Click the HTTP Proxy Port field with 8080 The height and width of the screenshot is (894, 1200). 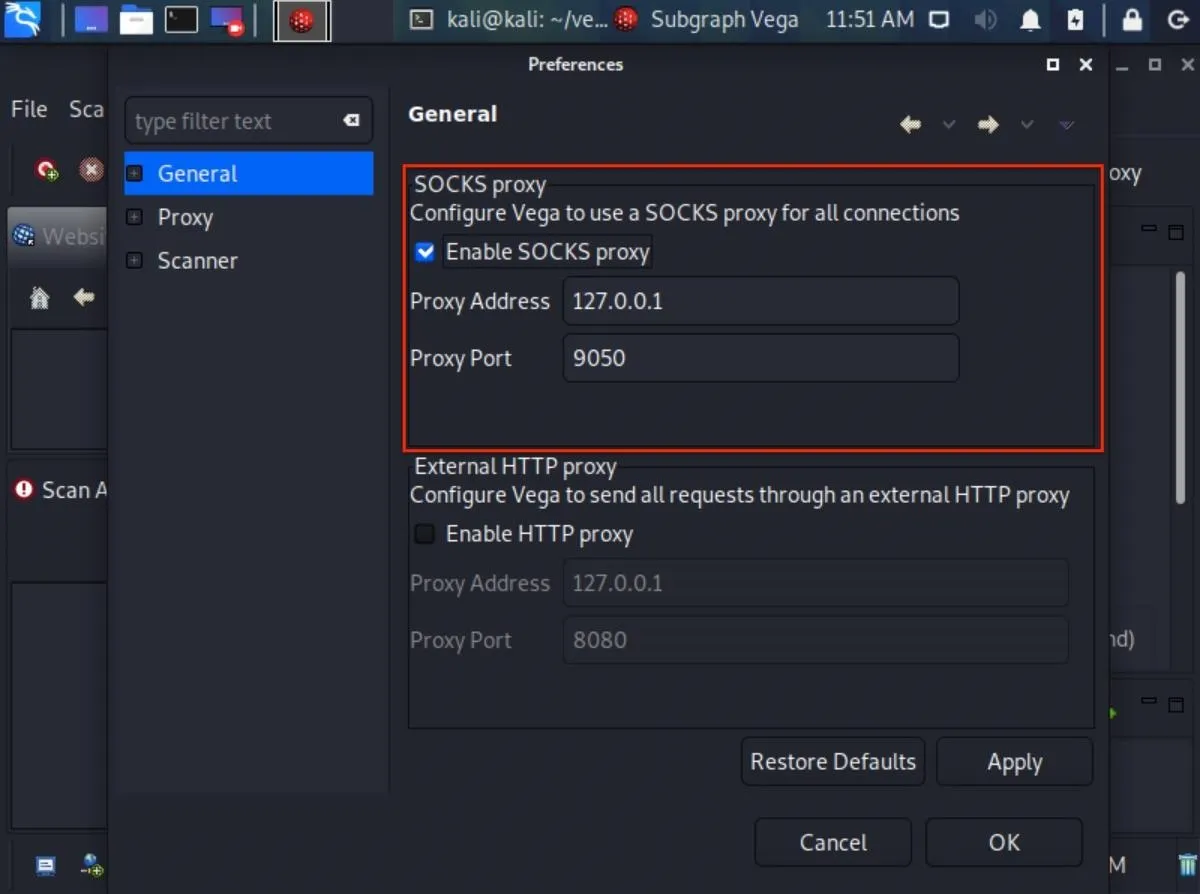pyautogui.click(x=816, y=640)
